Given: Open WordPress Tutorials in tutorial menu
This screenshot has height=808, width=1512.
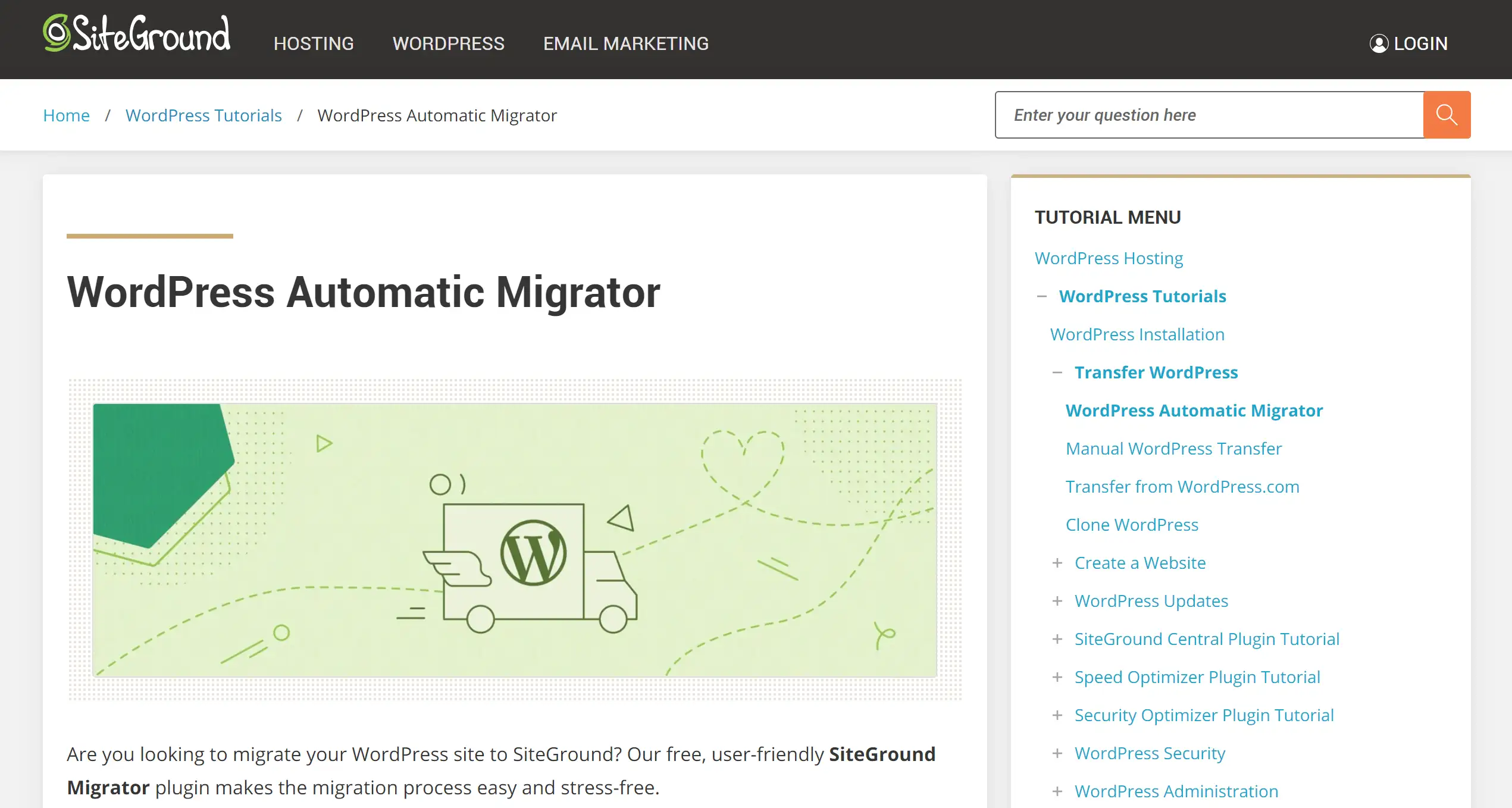Looking at the screenshot, I should pos(1142,296).
